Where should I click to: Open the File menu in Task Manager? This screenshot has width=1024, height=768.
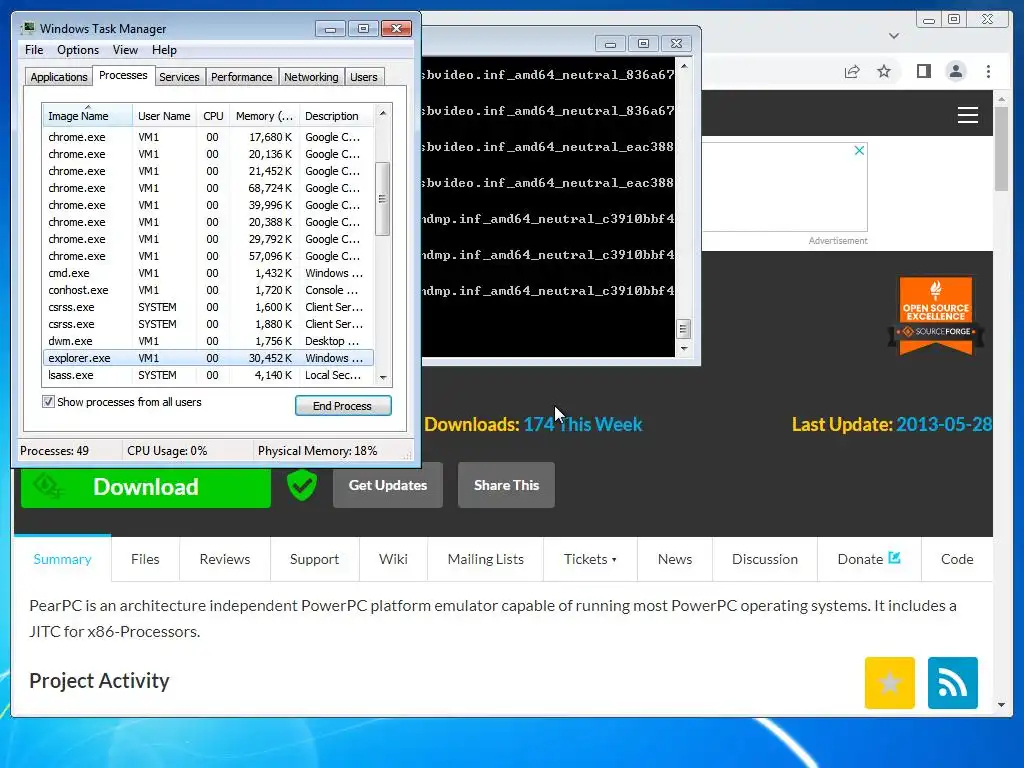[x=34, y=50]
